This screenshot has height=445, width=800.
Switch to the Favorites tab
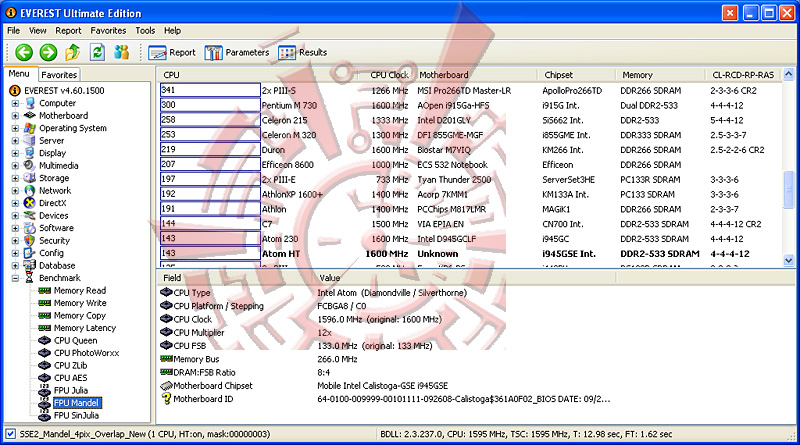tap(59, 75)
